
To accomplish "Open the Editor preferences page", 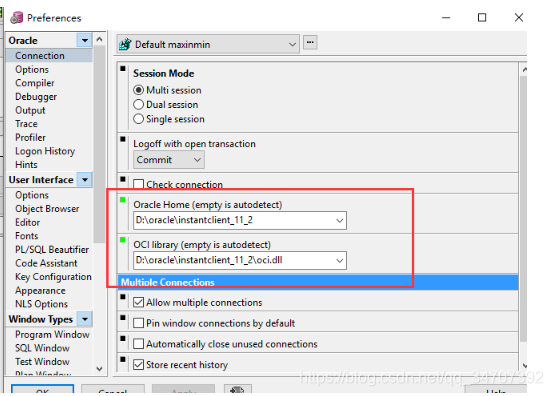I will 28,223.
